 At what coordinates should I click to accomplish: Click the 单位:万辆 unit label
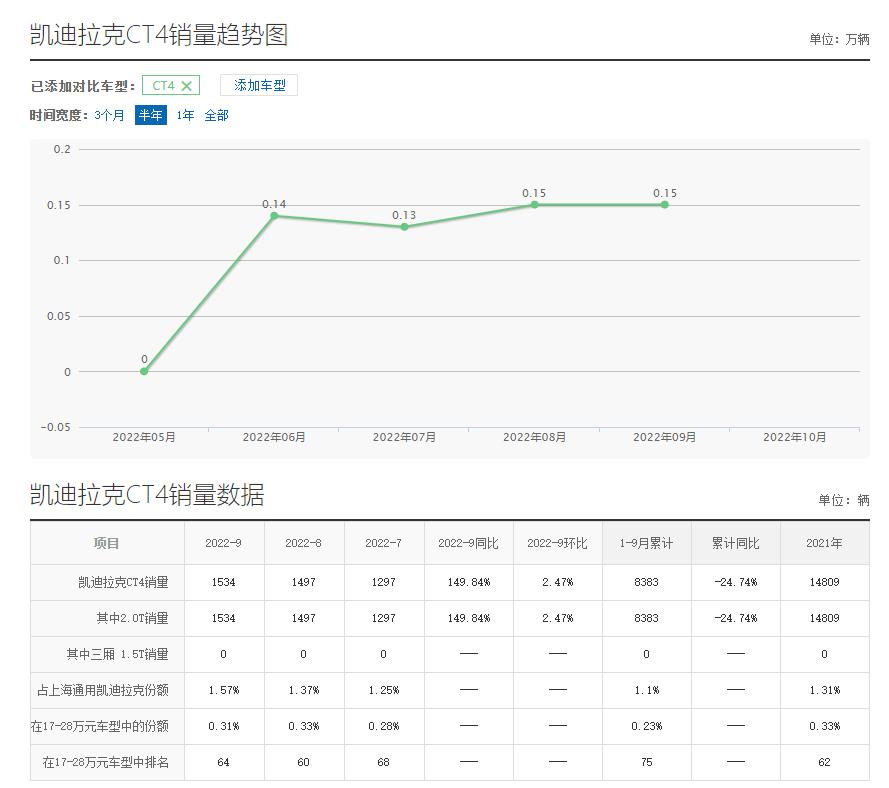[x=840, y=37]
